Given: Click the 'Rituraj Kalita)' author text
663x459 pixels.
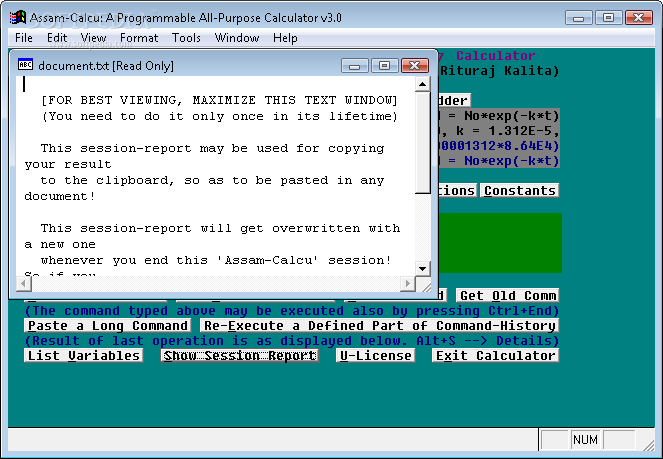Looking at the screenshot, I should pos(499,71).
